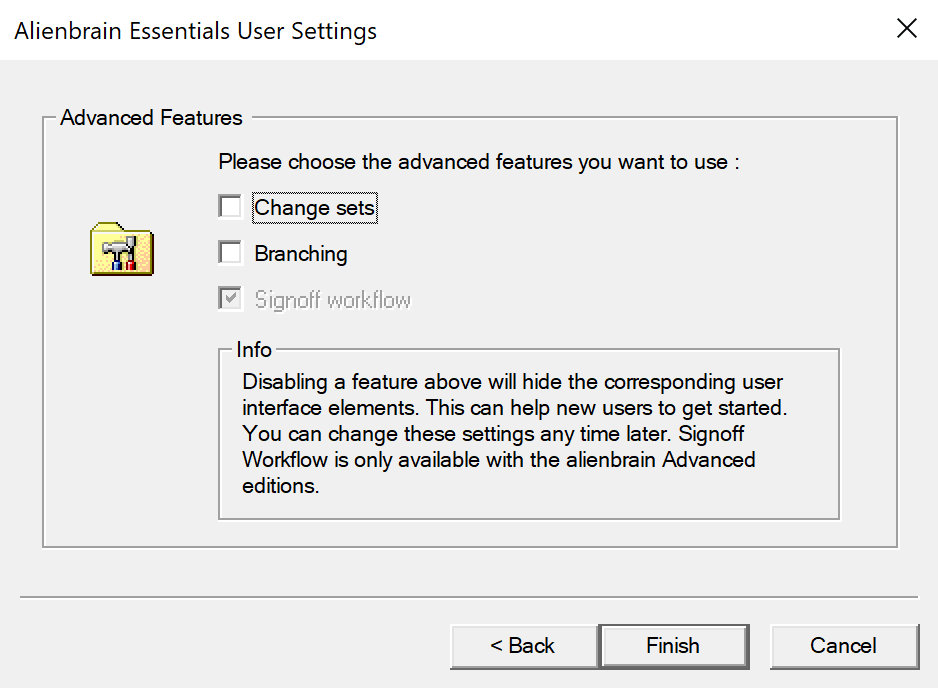Screen dimensions: 938x688
Task: Close the Alienbrain Essentials dialog window
Action: 906,29
